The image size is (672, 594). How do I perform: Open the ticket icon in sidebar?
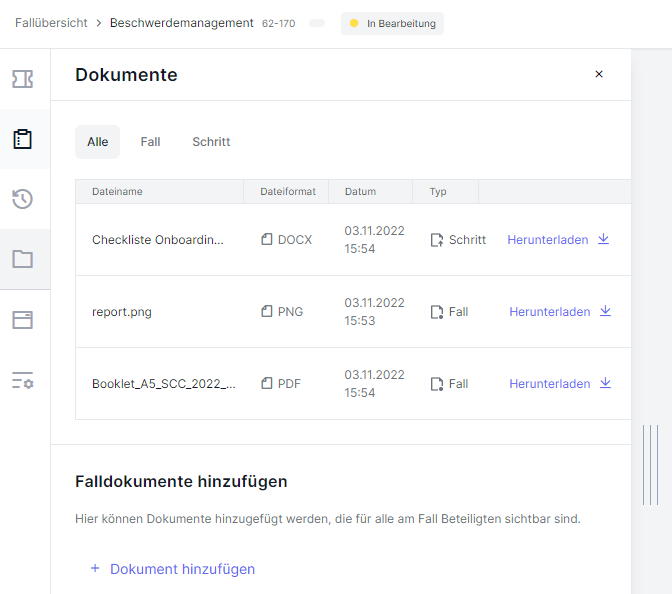[x=22, y=79]
